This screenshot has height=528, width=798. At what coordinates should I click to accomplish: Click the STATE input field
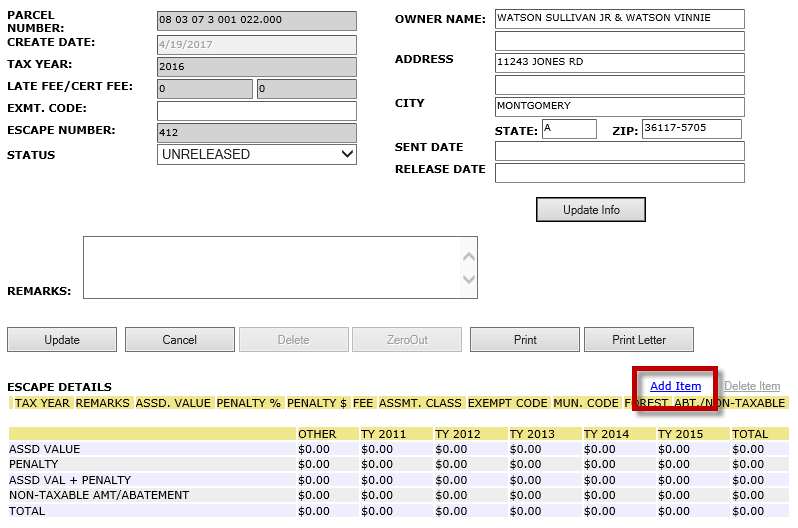[569, 129]
